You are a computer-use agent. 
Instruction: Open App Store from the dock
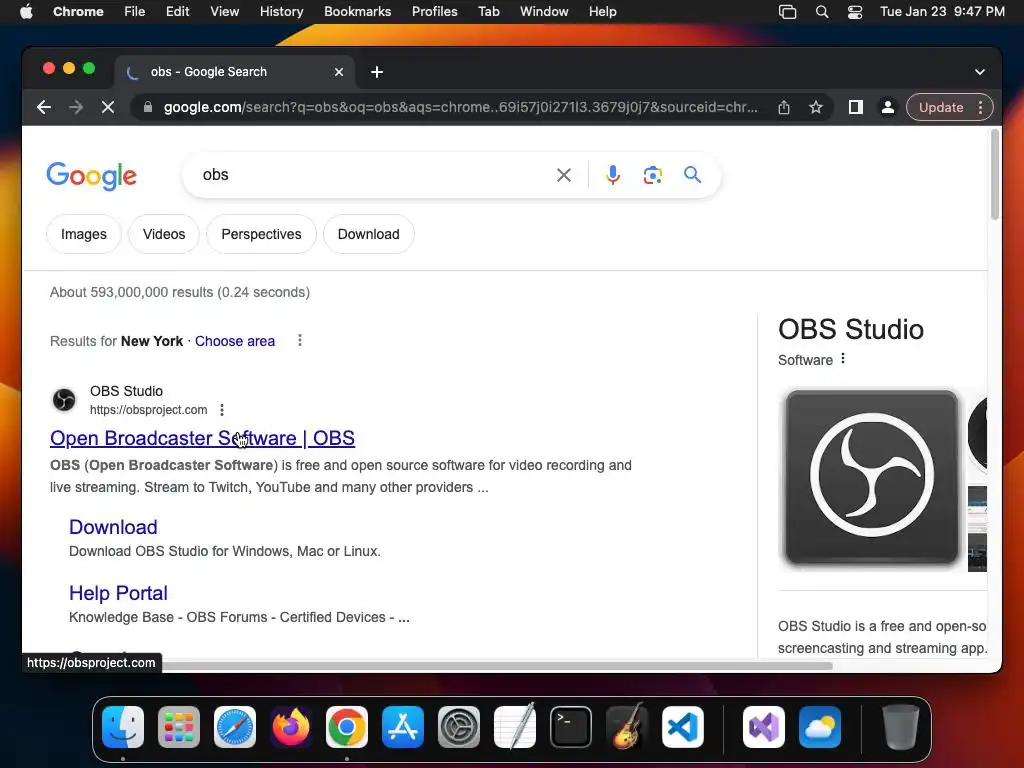point(403,727)
